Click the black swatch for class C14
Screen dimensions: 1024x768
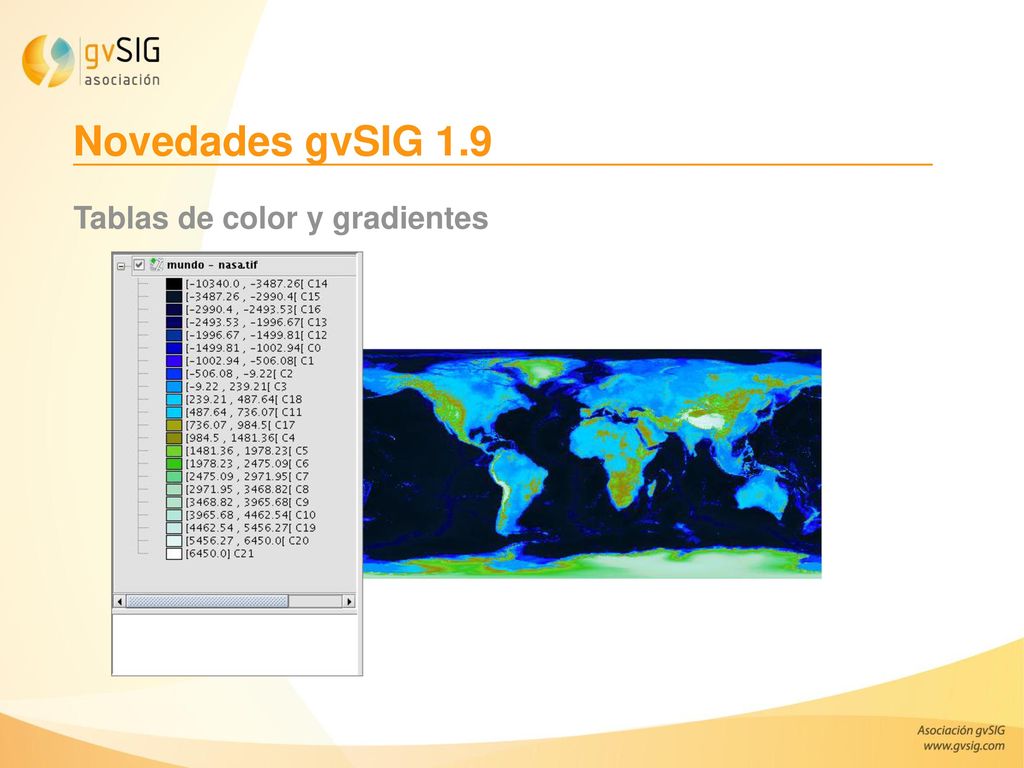pos(174,284)
